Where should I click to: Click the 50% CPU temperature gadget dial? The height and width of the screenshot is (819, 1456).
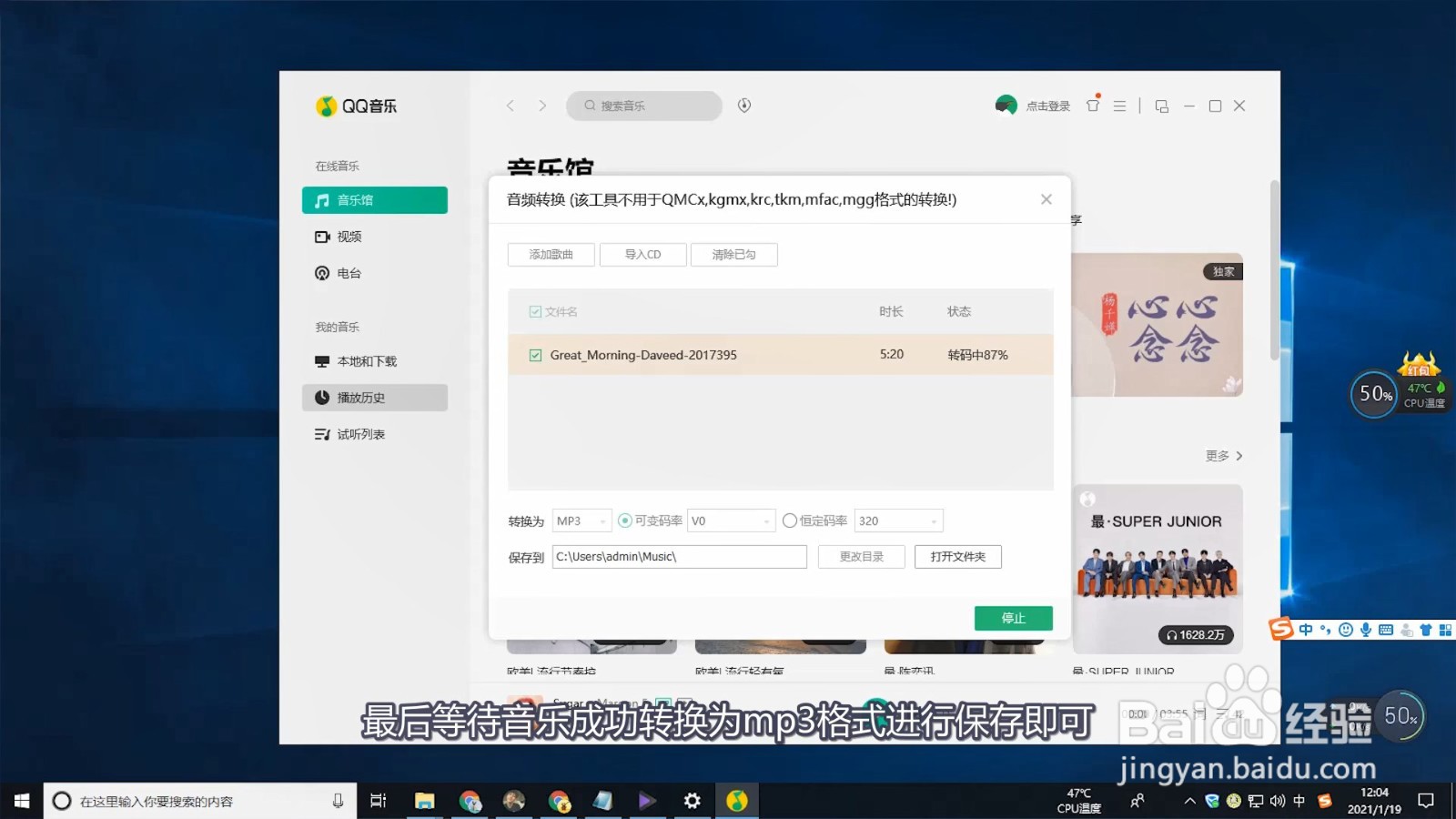point(1374,394)
